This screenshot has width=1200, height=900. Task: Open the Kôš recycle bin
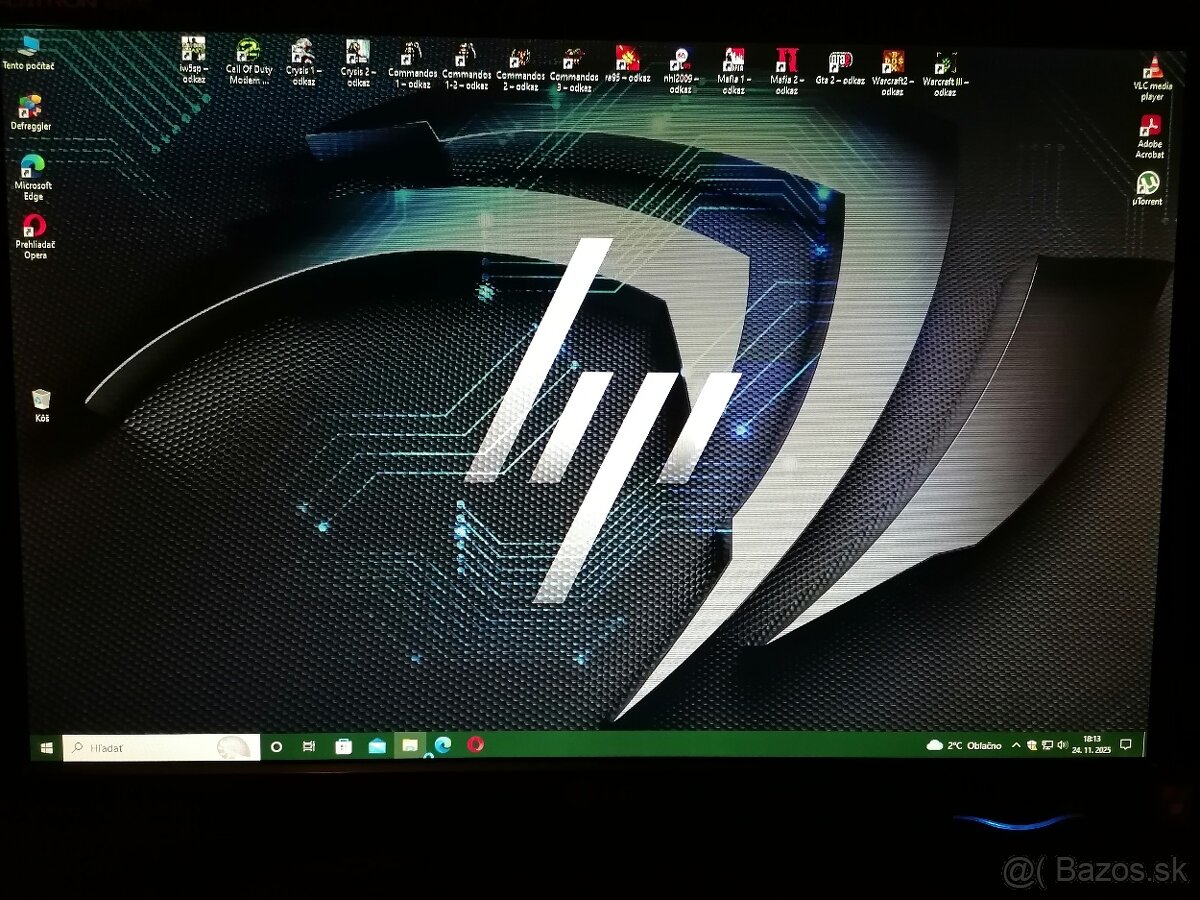click(x=40, y=398)
